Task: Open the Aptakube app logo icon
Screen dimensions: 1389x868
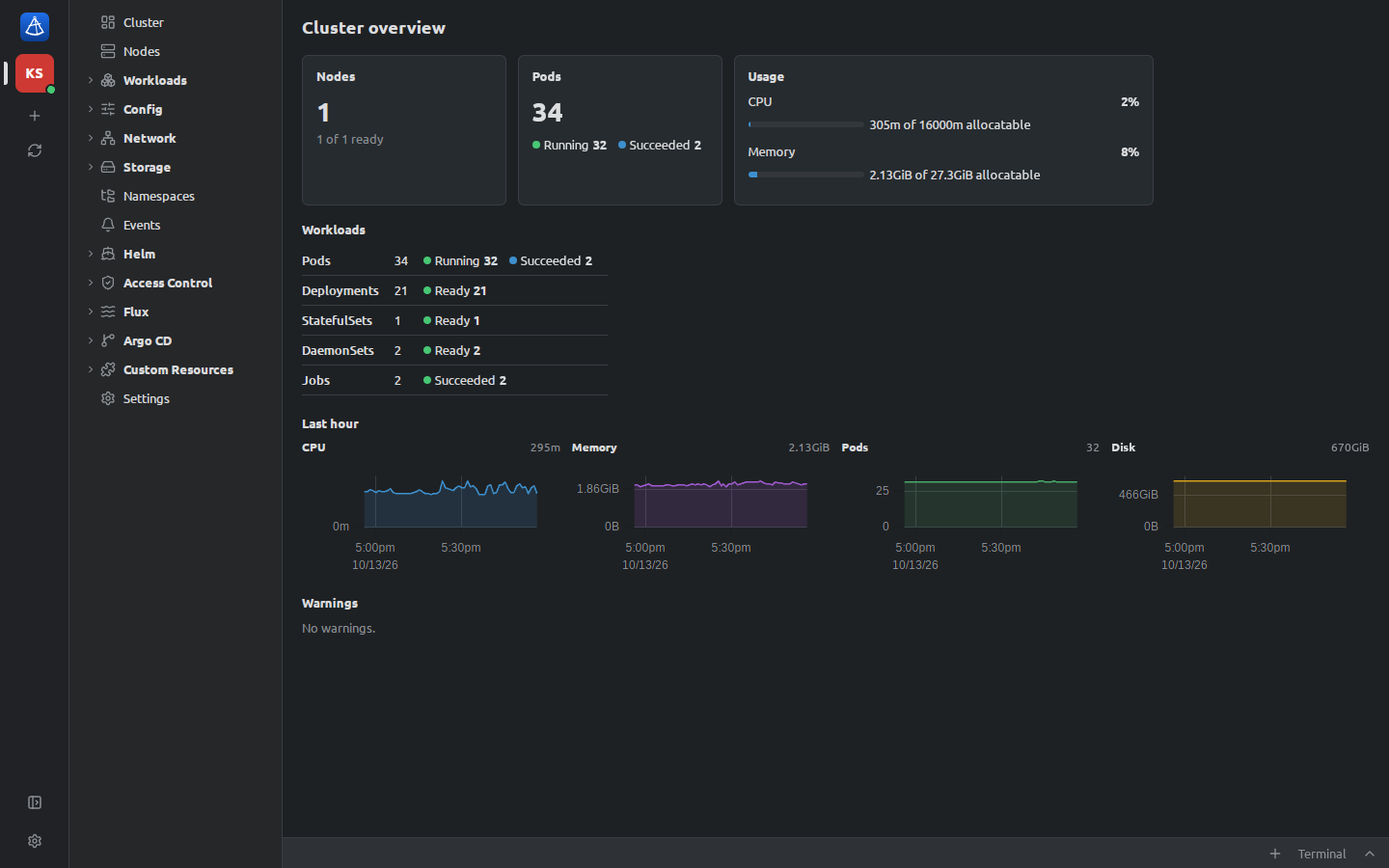Action: 35,27
